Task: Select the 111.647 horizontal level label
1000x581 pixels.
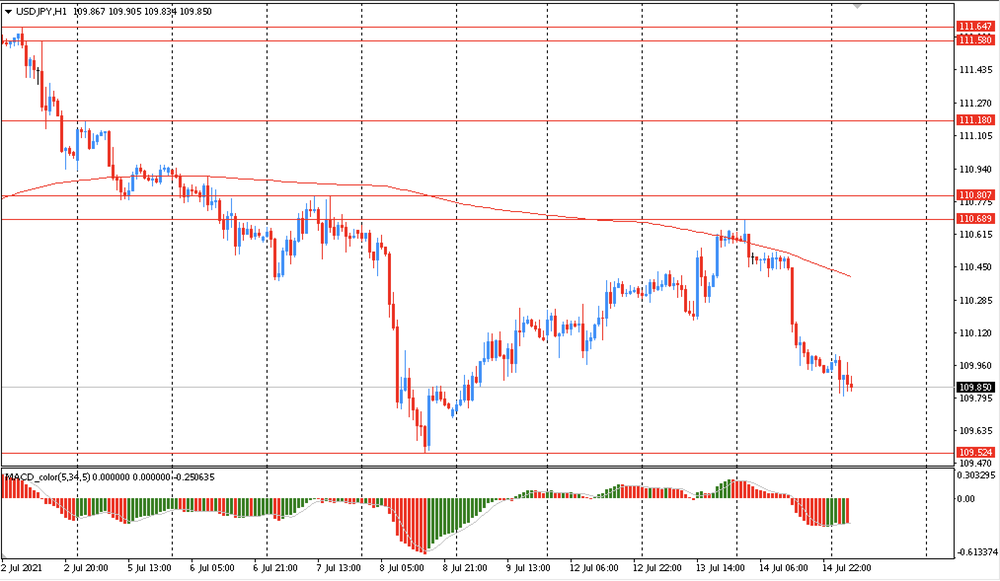Action: point(975,27)
